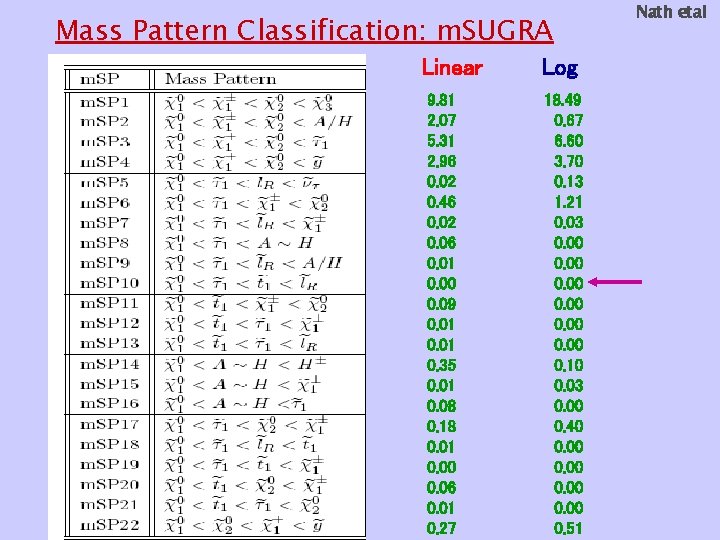The height and width of the screenshot is (540, 720).
Task: Click the mass pattern formula in mSP1 row
Action: pyautogui.click(x=248, y=103)
